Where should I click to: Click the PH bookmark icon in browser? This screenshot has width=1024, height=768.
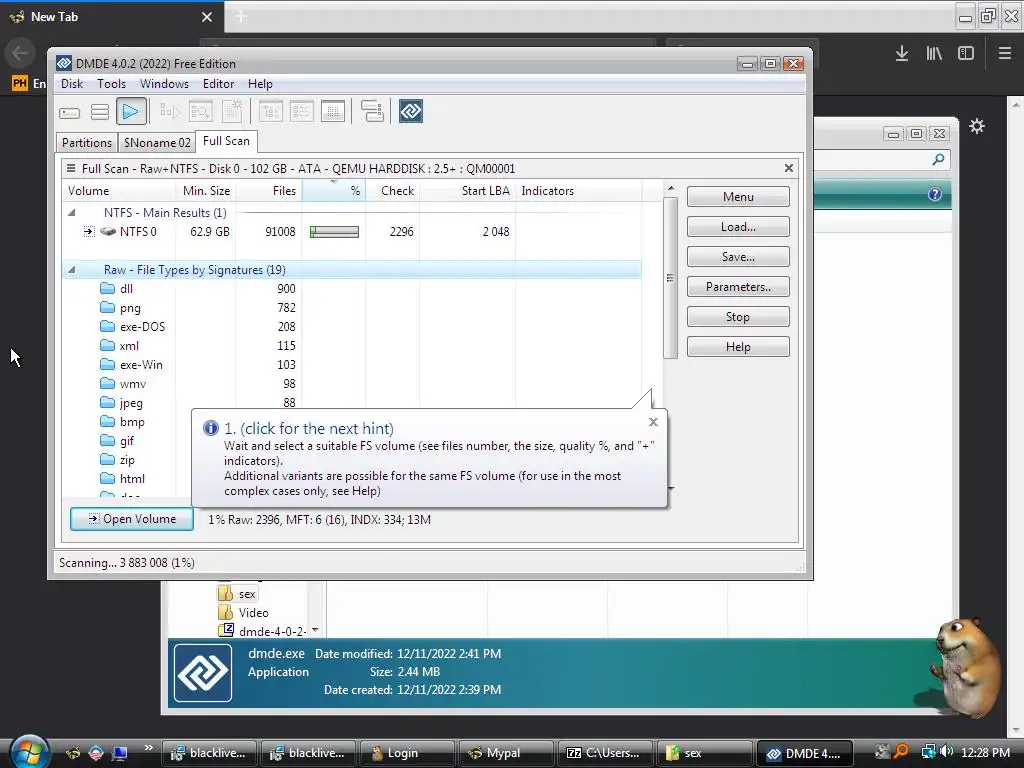coord(20,83)
